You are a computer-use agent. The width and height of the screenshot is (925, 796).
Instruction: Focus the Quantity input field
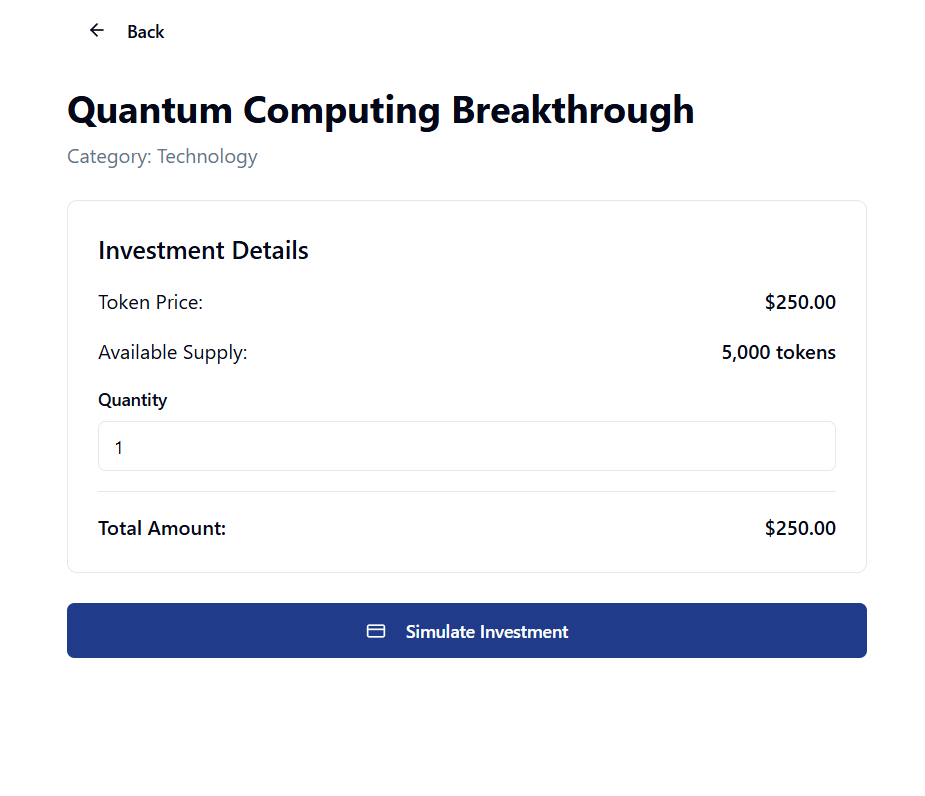[466, 446]
